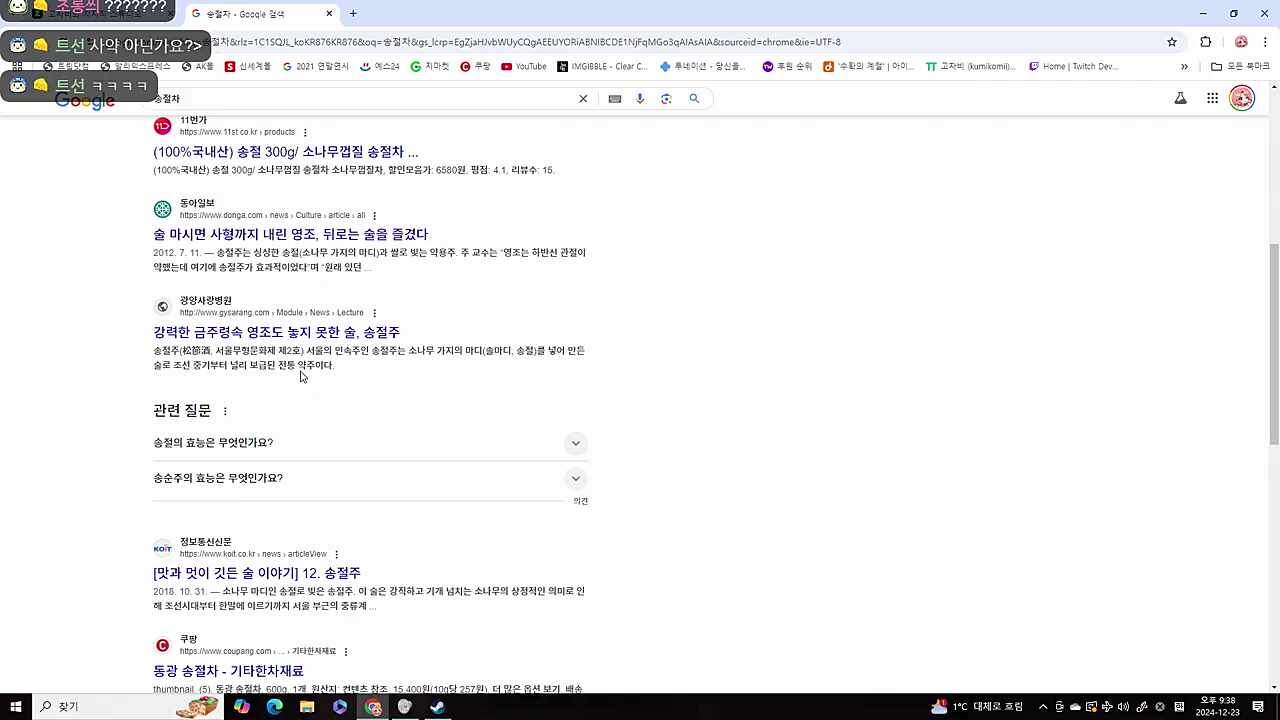Open the 모든 북마크 folder
This screenshot has width=1280, height=720.
point(1240,66)
